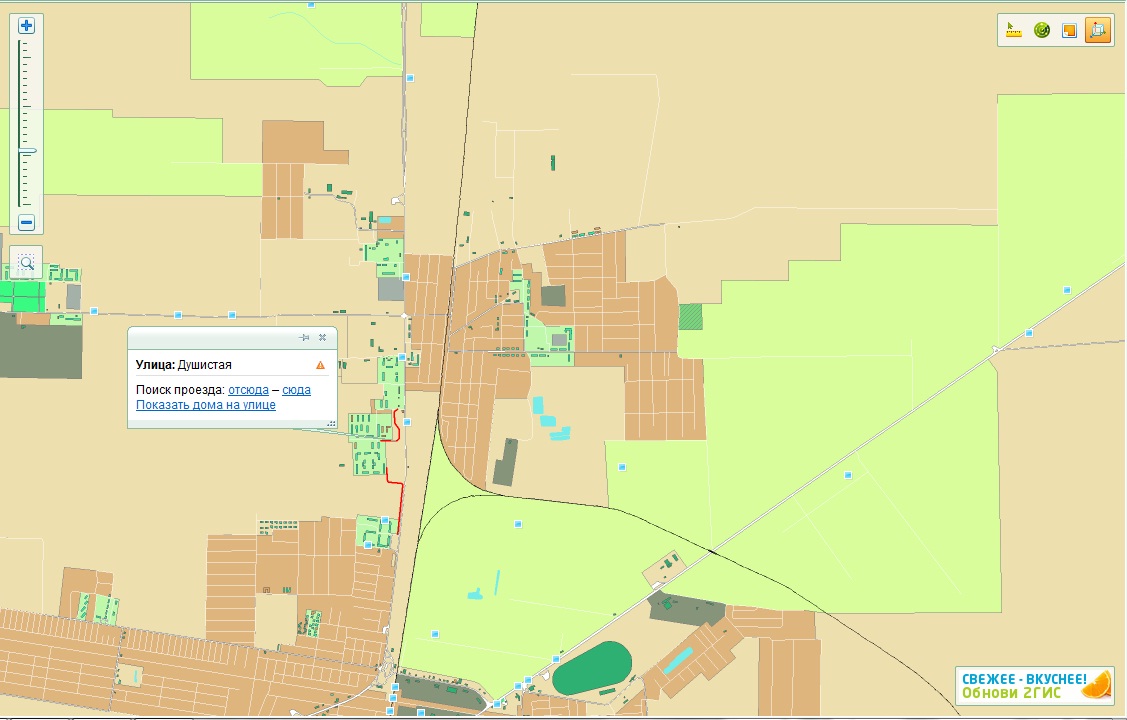Click the zoom in plus button
This screenshot has width=1127, height=720.
point(27,25)
